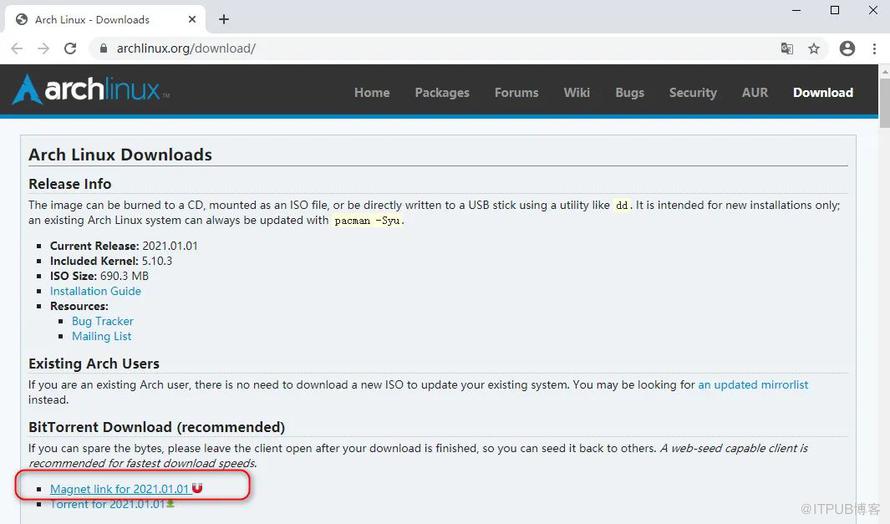The height and width of the screenshot is (524, 890).
Task: Click the 'Release Info' heading
Action: (70, 184)
